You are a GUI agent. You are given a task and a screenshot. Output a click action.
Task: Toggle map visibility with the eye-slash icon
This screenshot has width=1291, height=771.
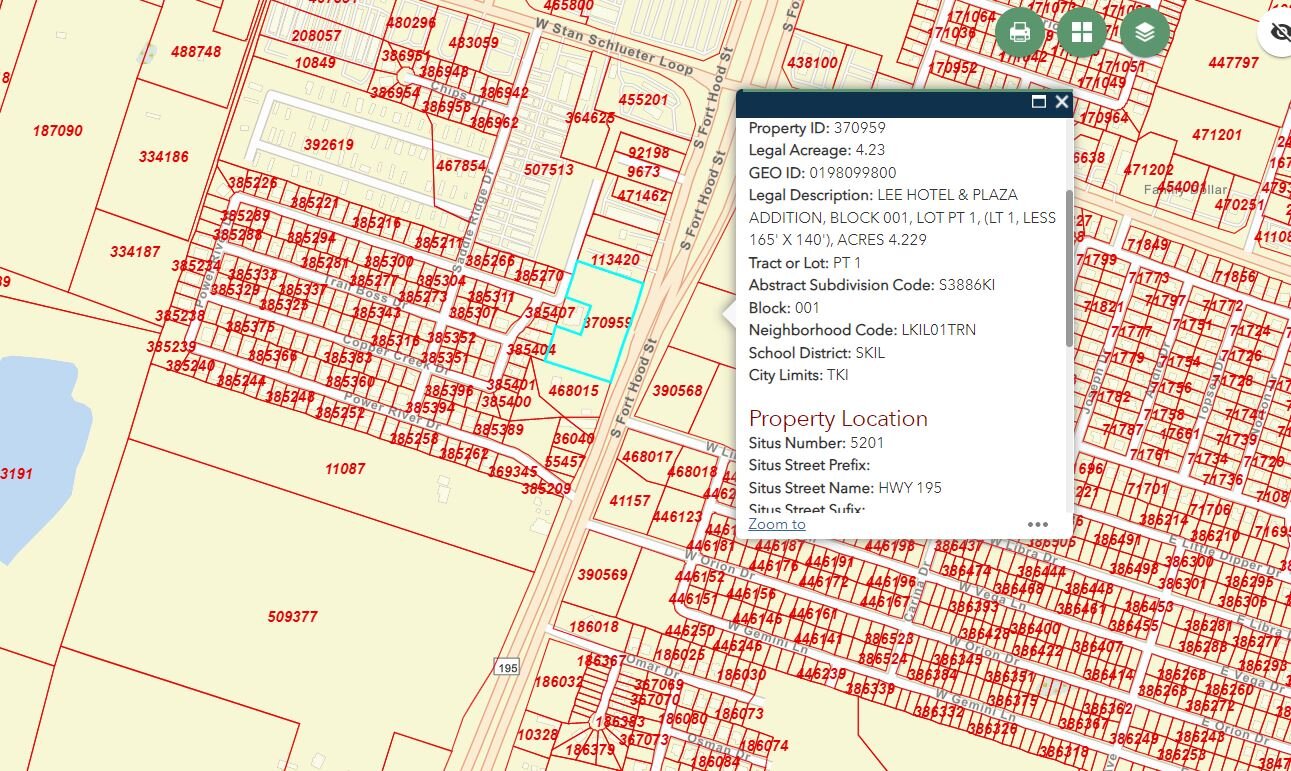tap(1280, 32)
